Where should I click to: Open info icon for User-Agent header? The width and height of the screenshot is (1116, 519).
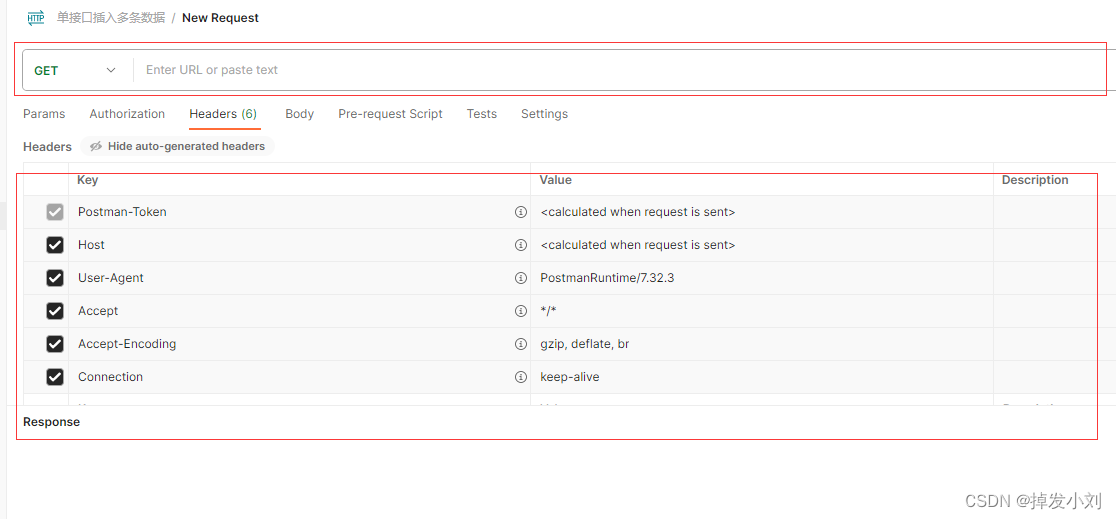(520, 278)
